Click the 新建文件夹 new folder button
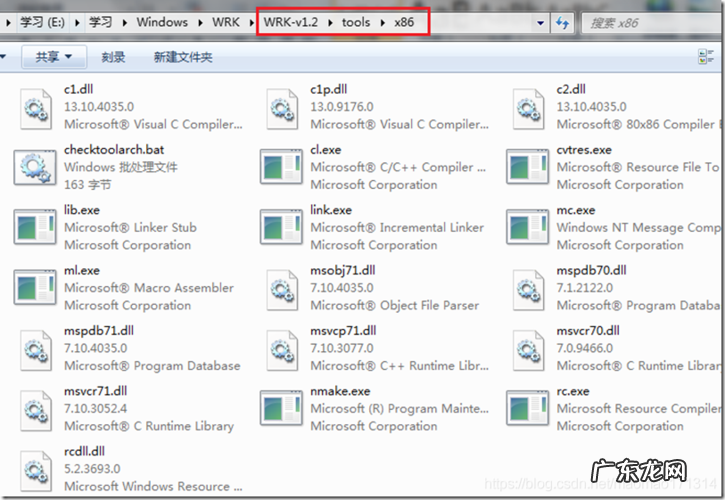Screen dimensions: 725x500 click(183, 57)
